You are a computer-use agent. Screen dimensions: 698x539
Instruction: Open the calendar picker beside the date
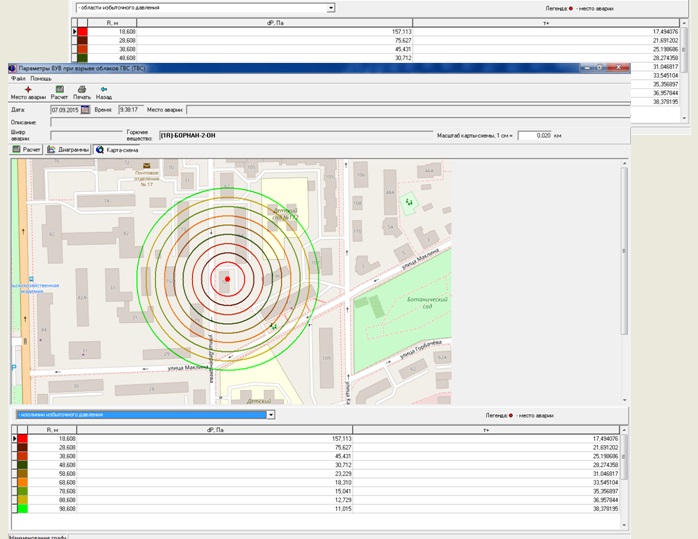85,109
